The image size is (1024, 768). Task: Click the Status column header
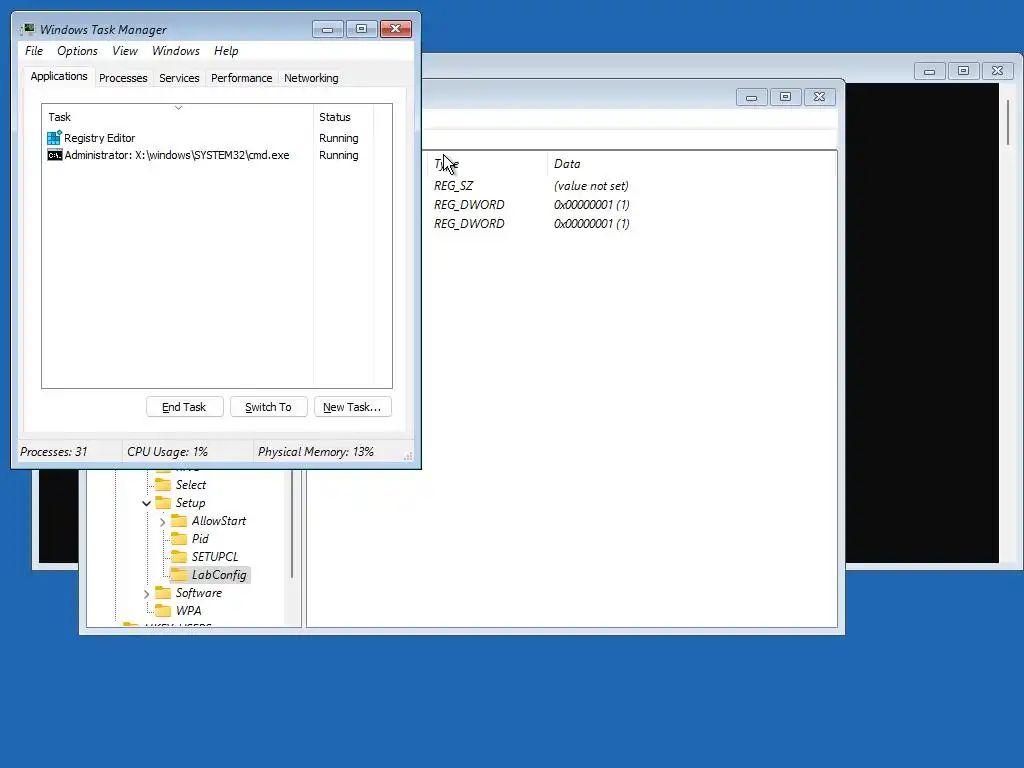[343, 117]
